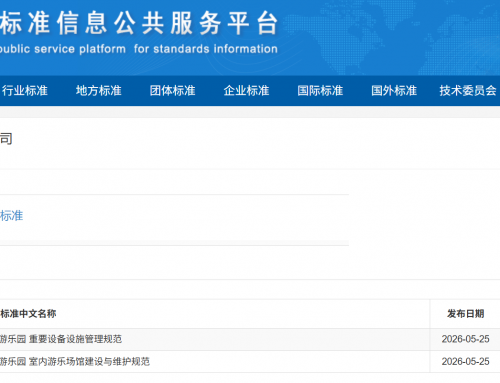Switch to the 国际标准 section
Image resolution: width=500 pixels, height=383 pixels.
[320, 91]
